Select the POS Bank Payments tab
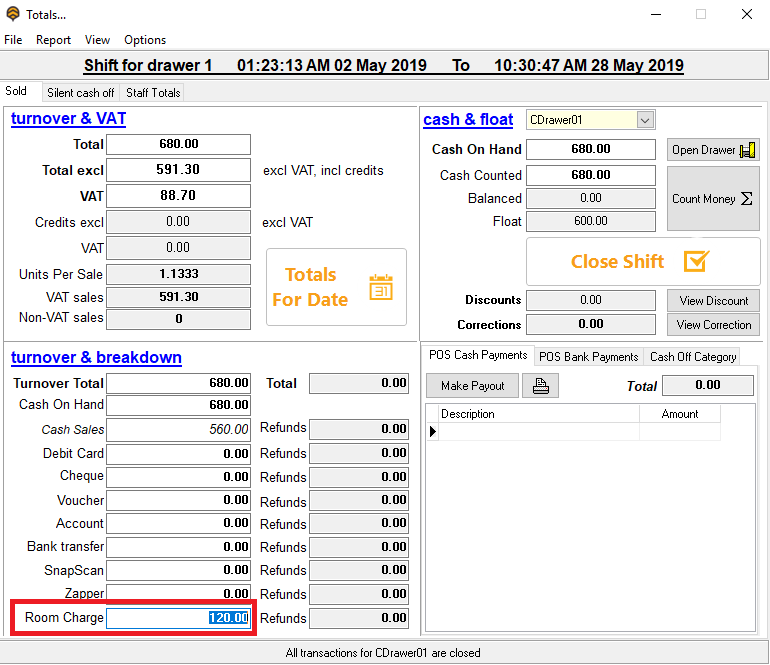Screen dimensions: 770x665 pyautogui.click(x=588, y=356)
